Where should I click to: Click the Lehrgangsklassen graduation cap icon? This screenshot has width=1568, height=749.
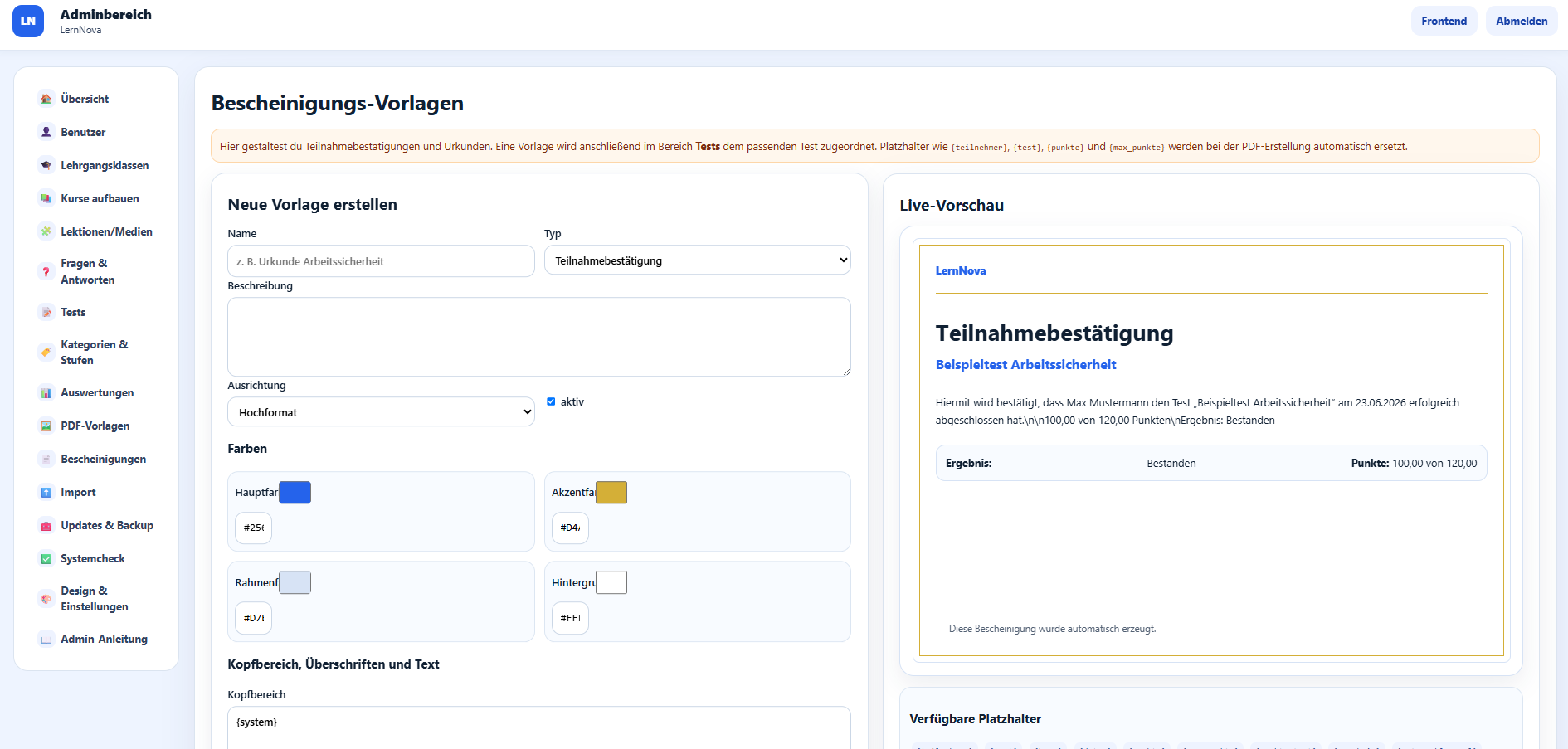click(x=46, y=165)
